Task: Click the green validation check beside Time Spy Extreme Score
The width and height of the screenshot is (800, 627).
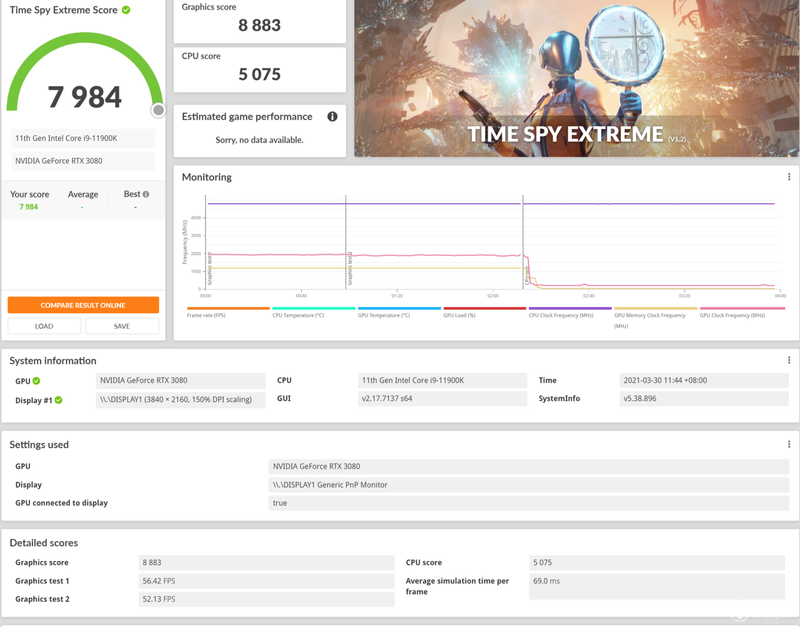Action: [x=126, y=10]
